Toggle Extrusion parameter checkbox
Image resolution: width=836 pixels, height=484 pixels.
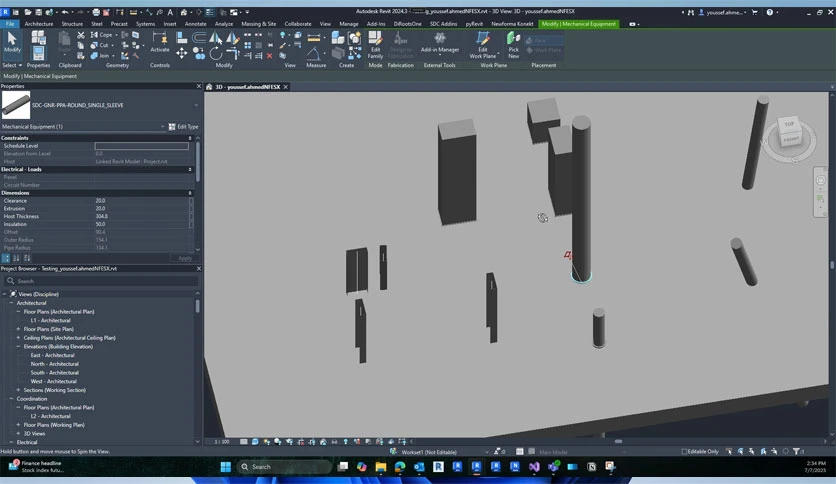(x=191, y=209)
